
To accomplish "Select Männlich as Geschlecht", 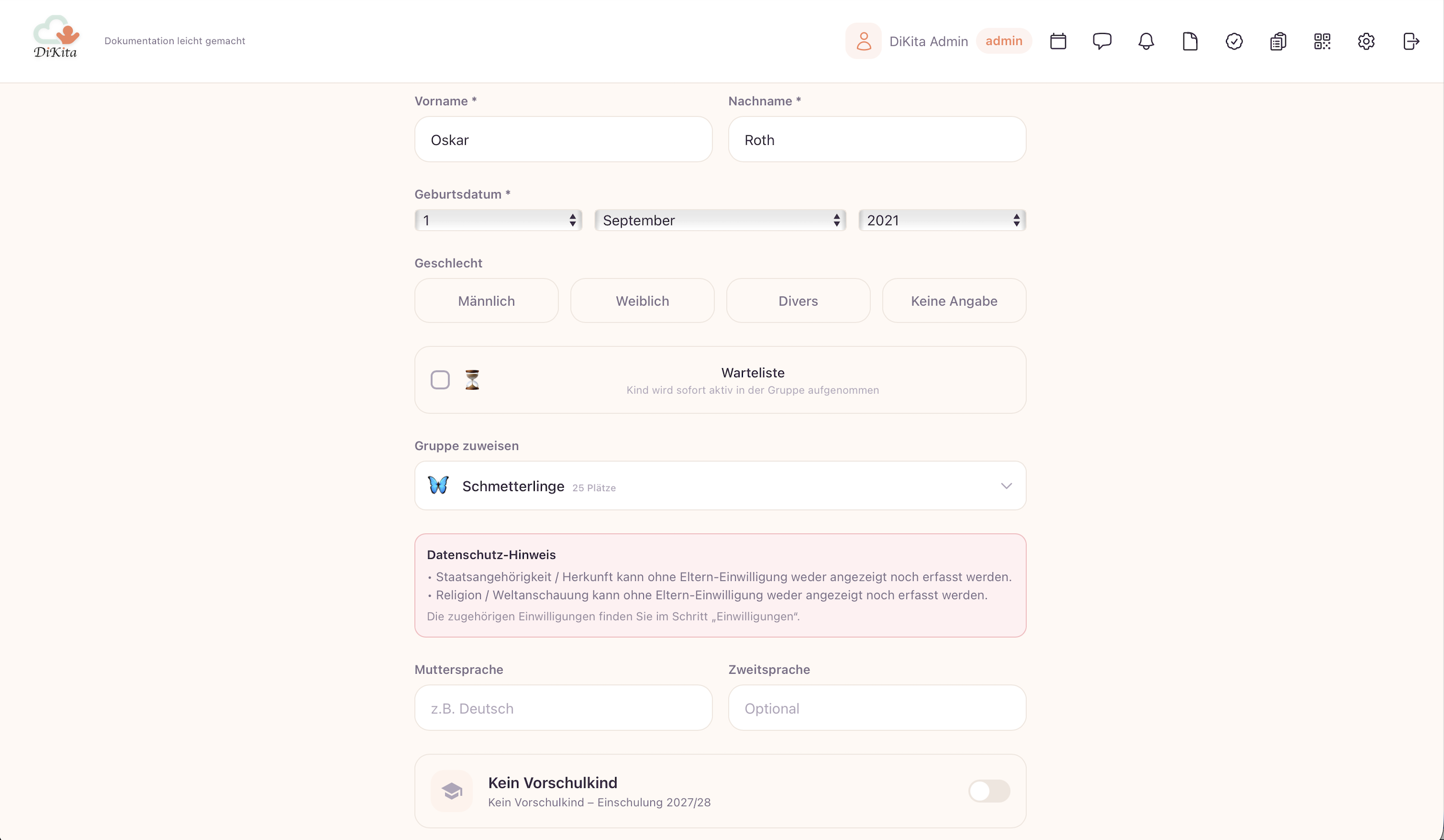I will pyautogui.click(x=486, y=301).
